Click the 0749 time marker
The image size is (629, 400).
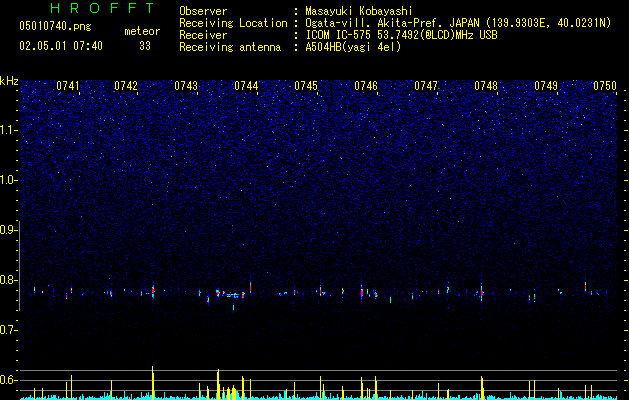tap(546, 86)
